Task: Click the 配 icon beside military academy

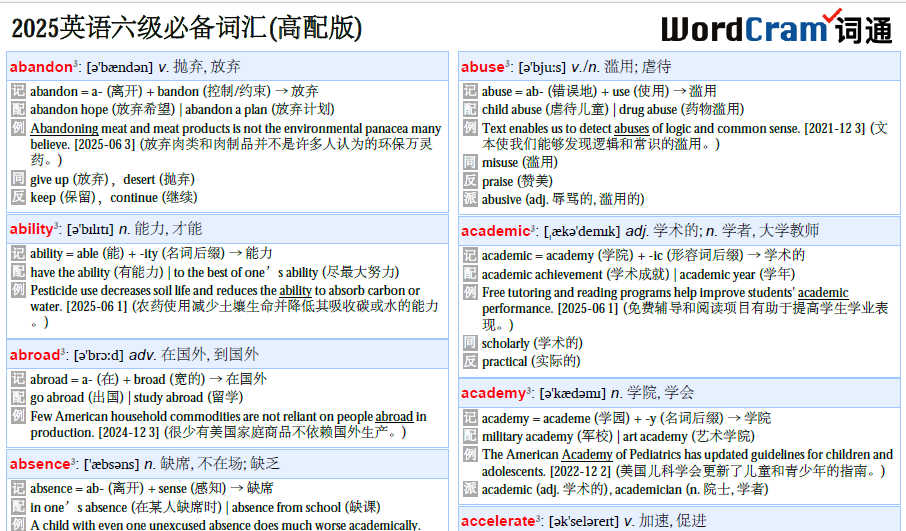Action: [x=470, y=436]
